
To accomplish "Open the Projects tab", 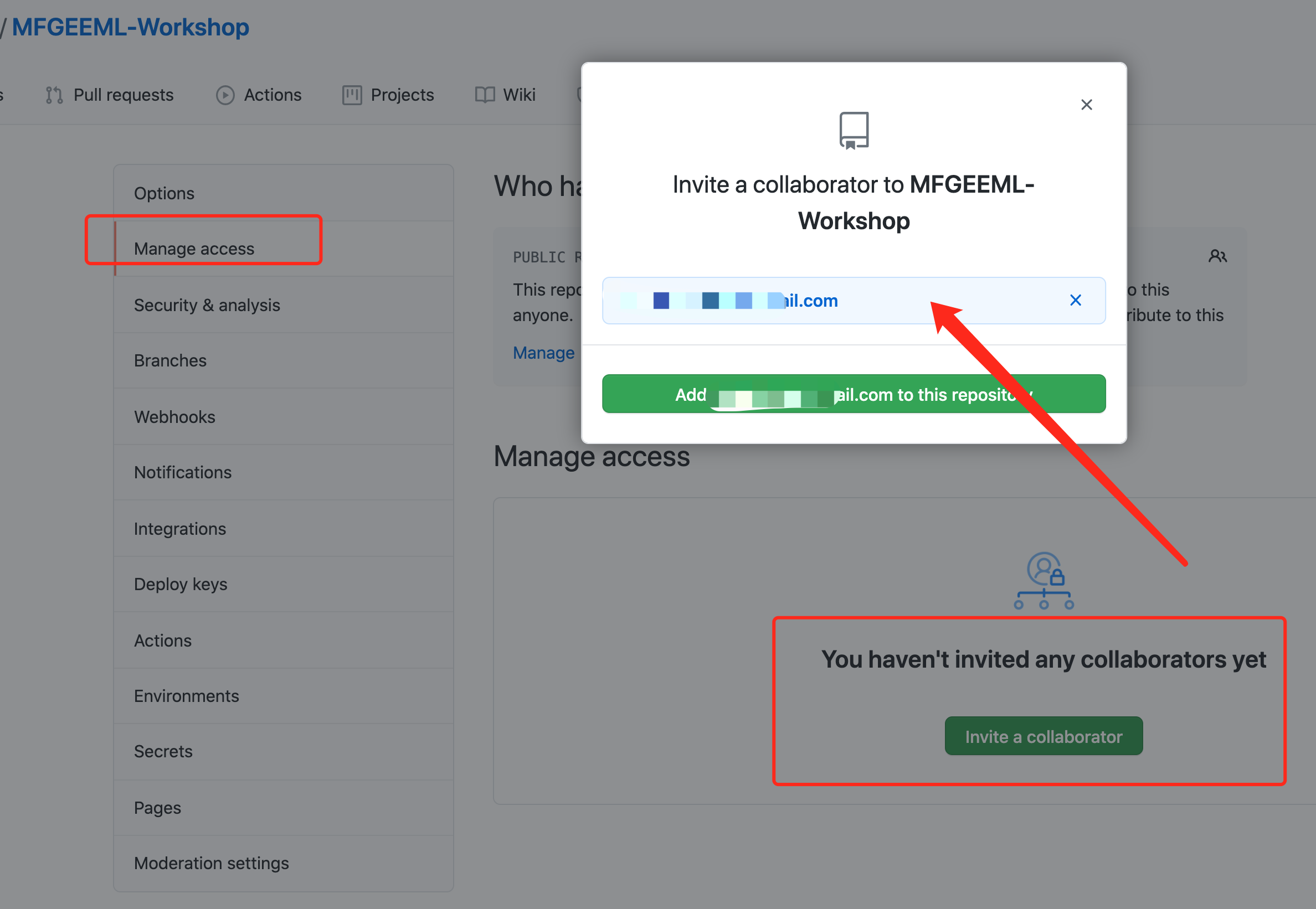I will (388, 95).
